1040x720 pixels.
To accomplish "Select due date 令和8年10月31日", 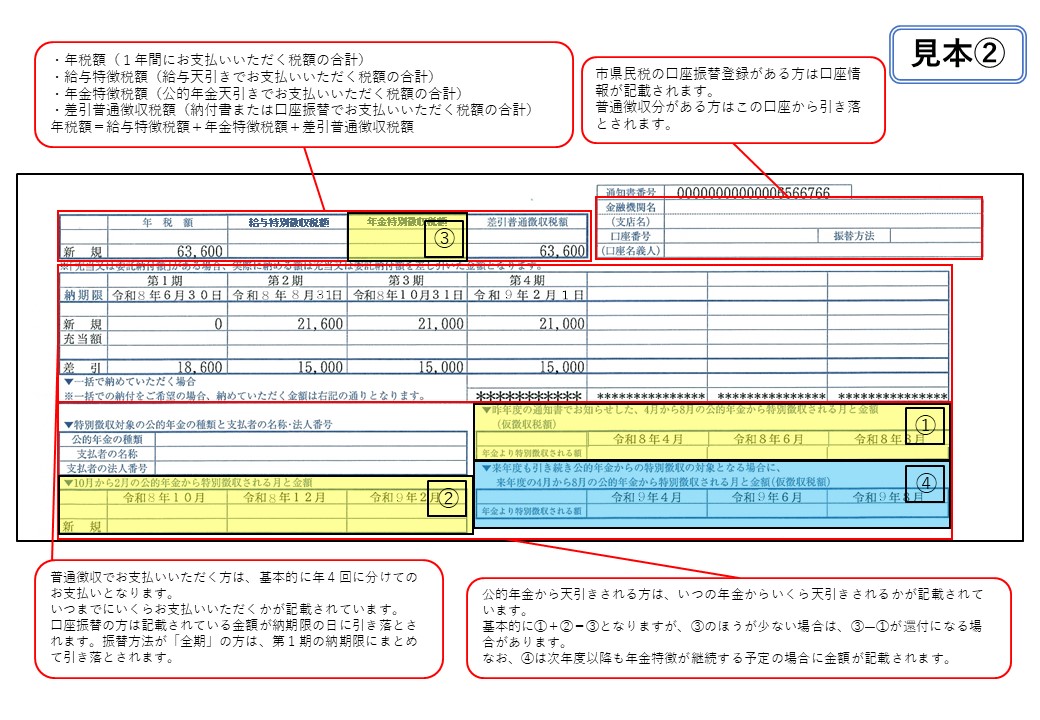I will (x=407, y=295).
